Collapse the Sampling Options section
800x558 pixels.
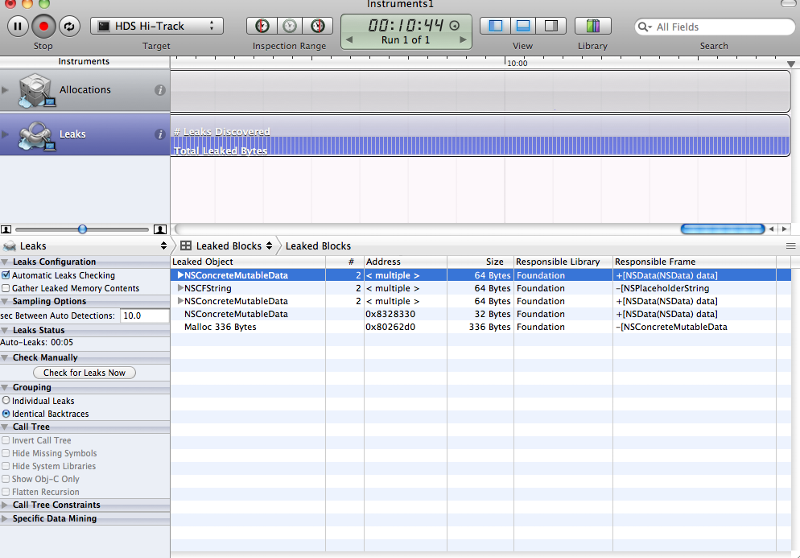pyautogui.click(x=5, y=301)
